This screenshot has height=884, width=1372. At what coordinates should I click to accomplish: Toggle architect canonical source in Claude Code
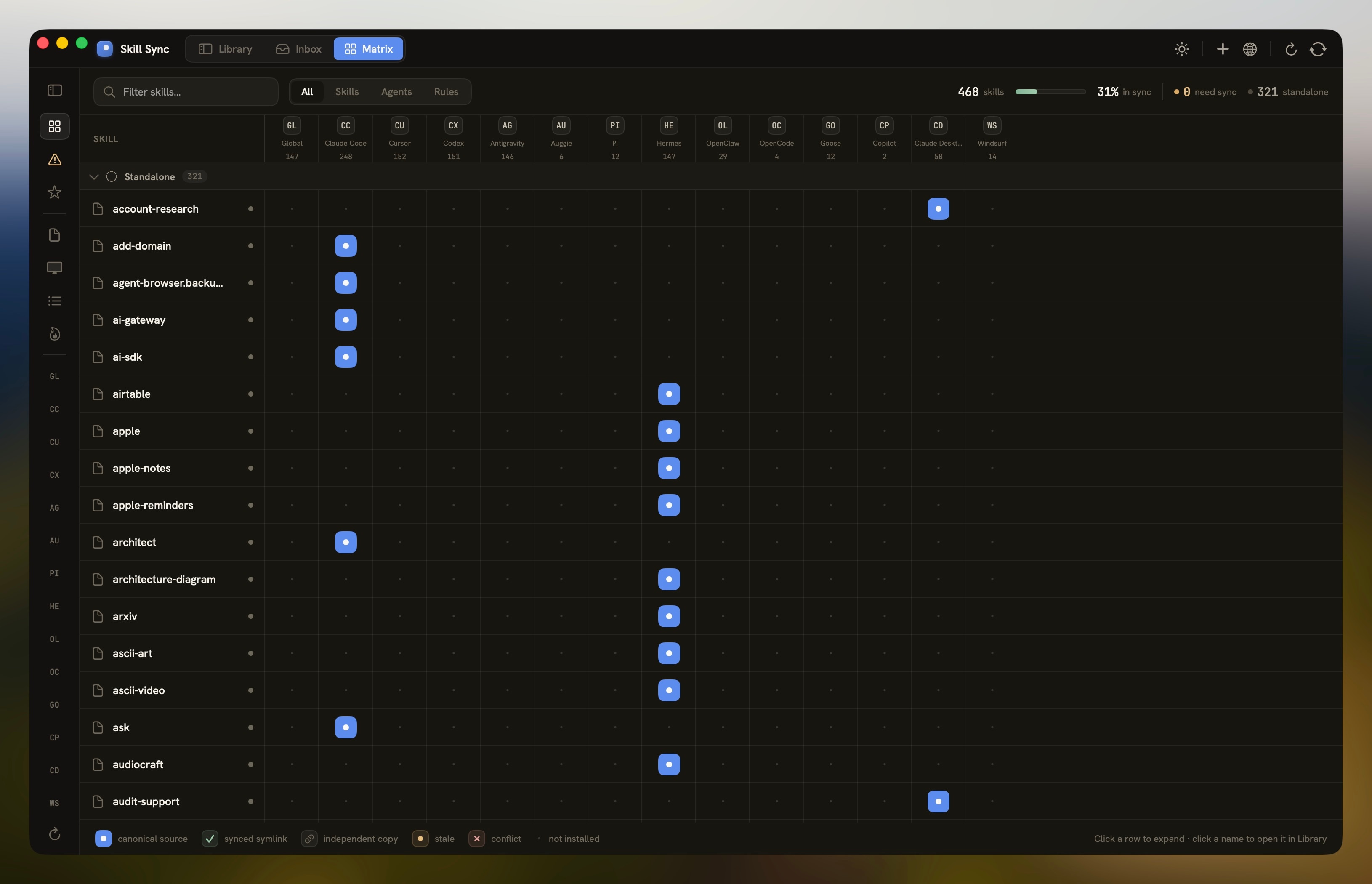tap(346, 542)
